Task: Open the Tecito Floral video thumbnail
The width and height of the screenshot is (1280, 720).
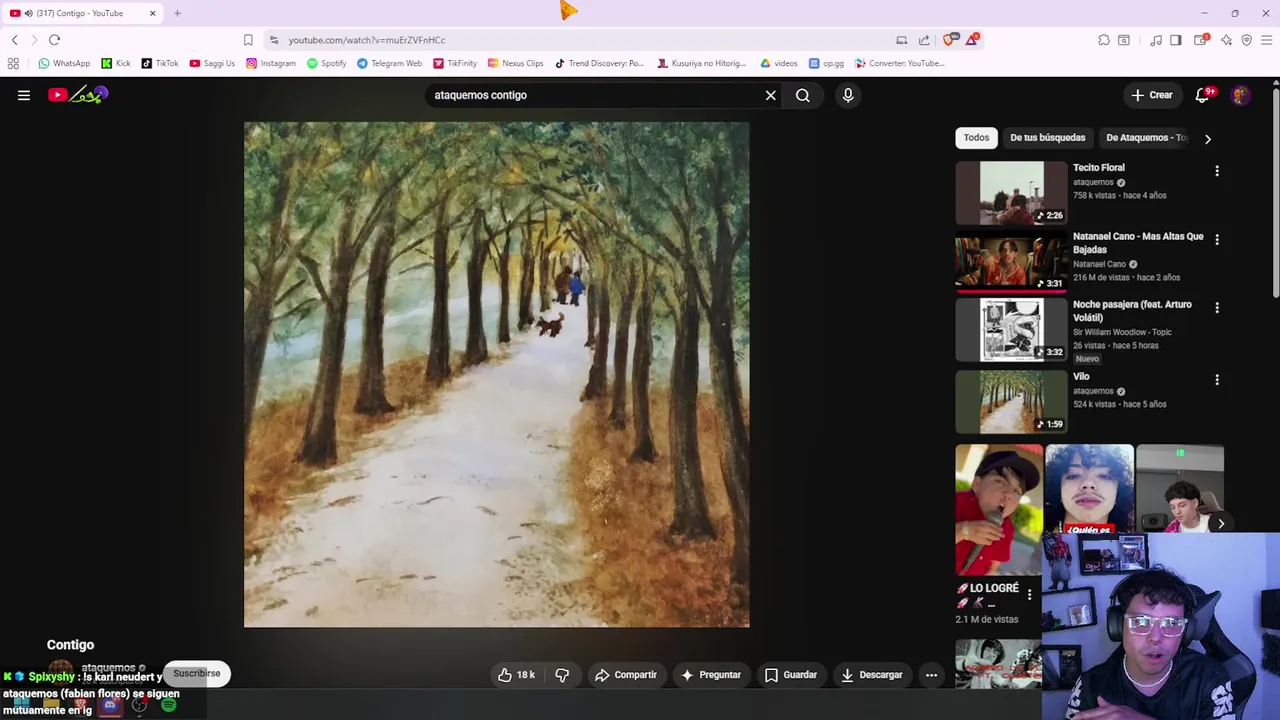Action: point(1011,193)
